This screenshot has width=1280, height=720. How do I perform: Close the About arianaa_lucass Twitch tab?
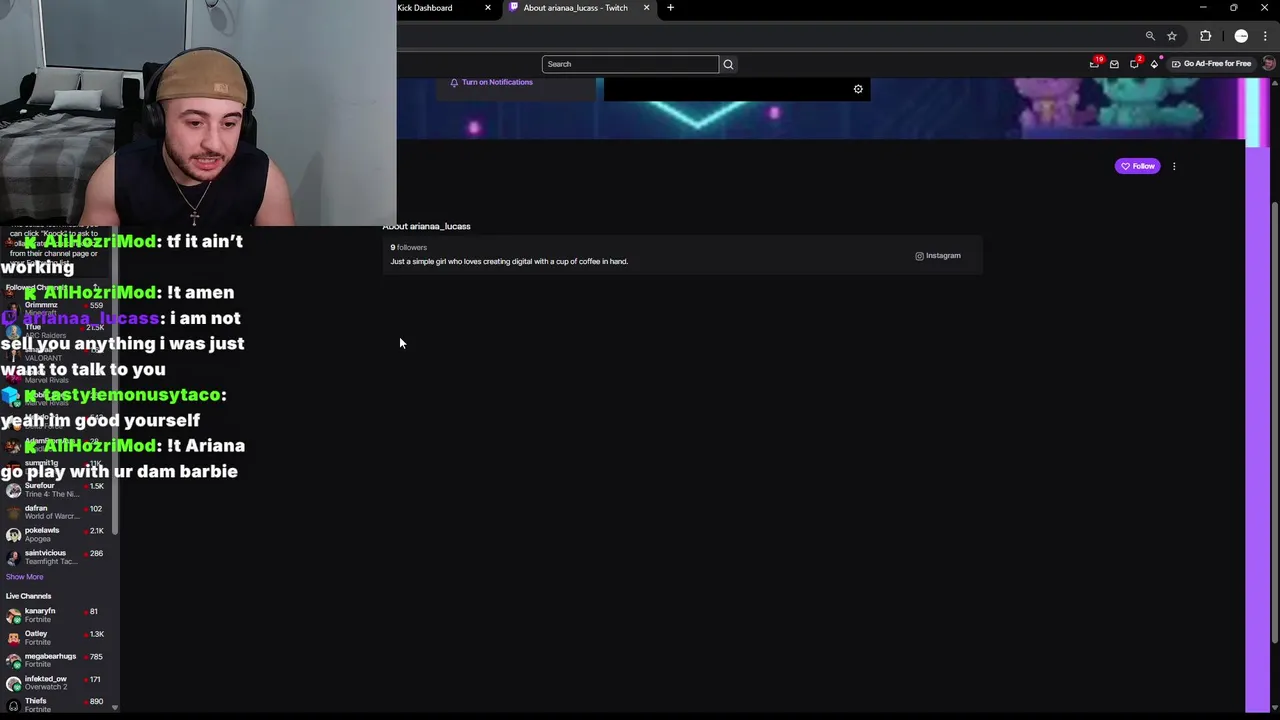646,8
